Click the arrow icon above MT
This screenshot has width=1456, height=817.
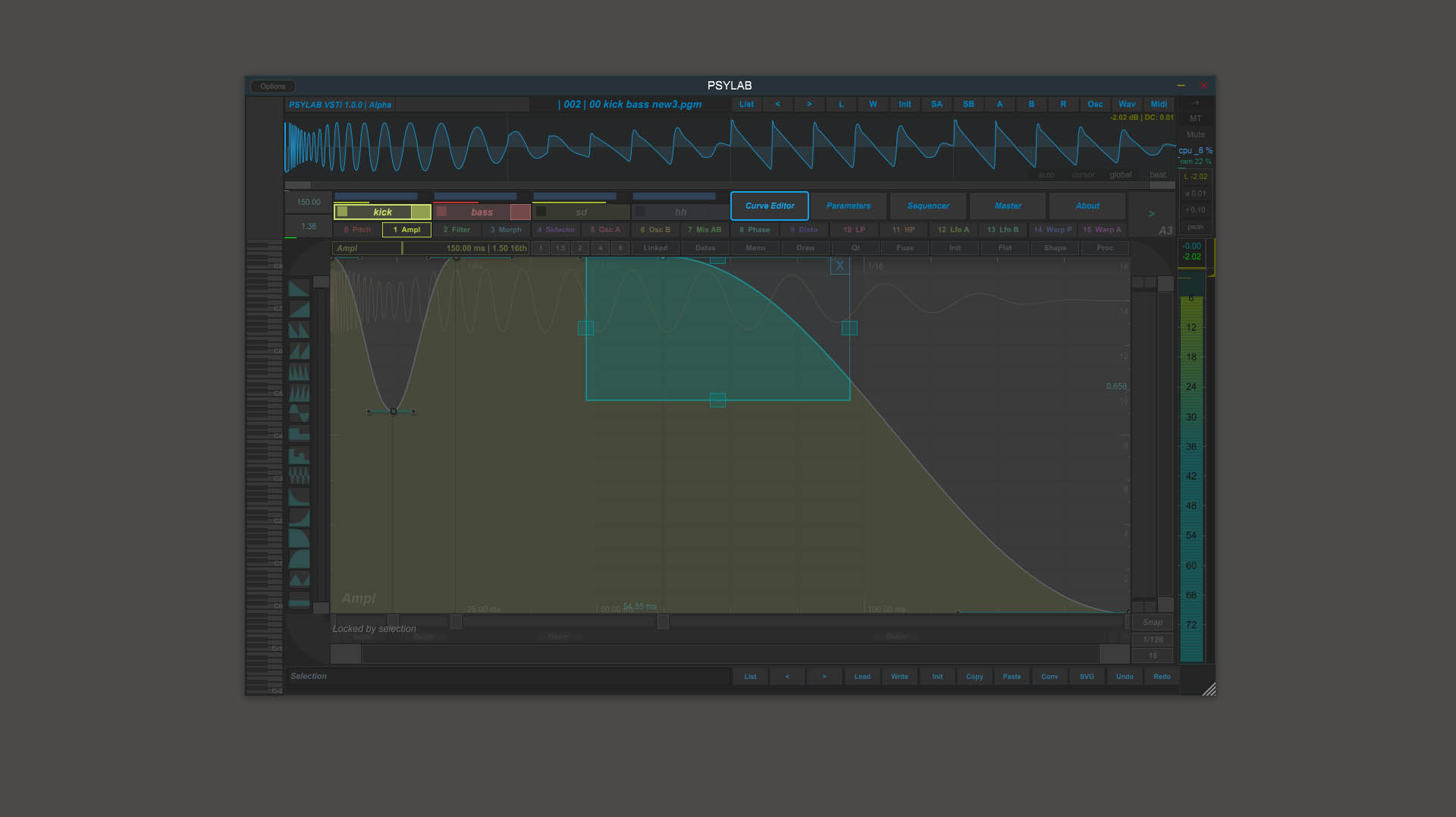coord(1195,102)
